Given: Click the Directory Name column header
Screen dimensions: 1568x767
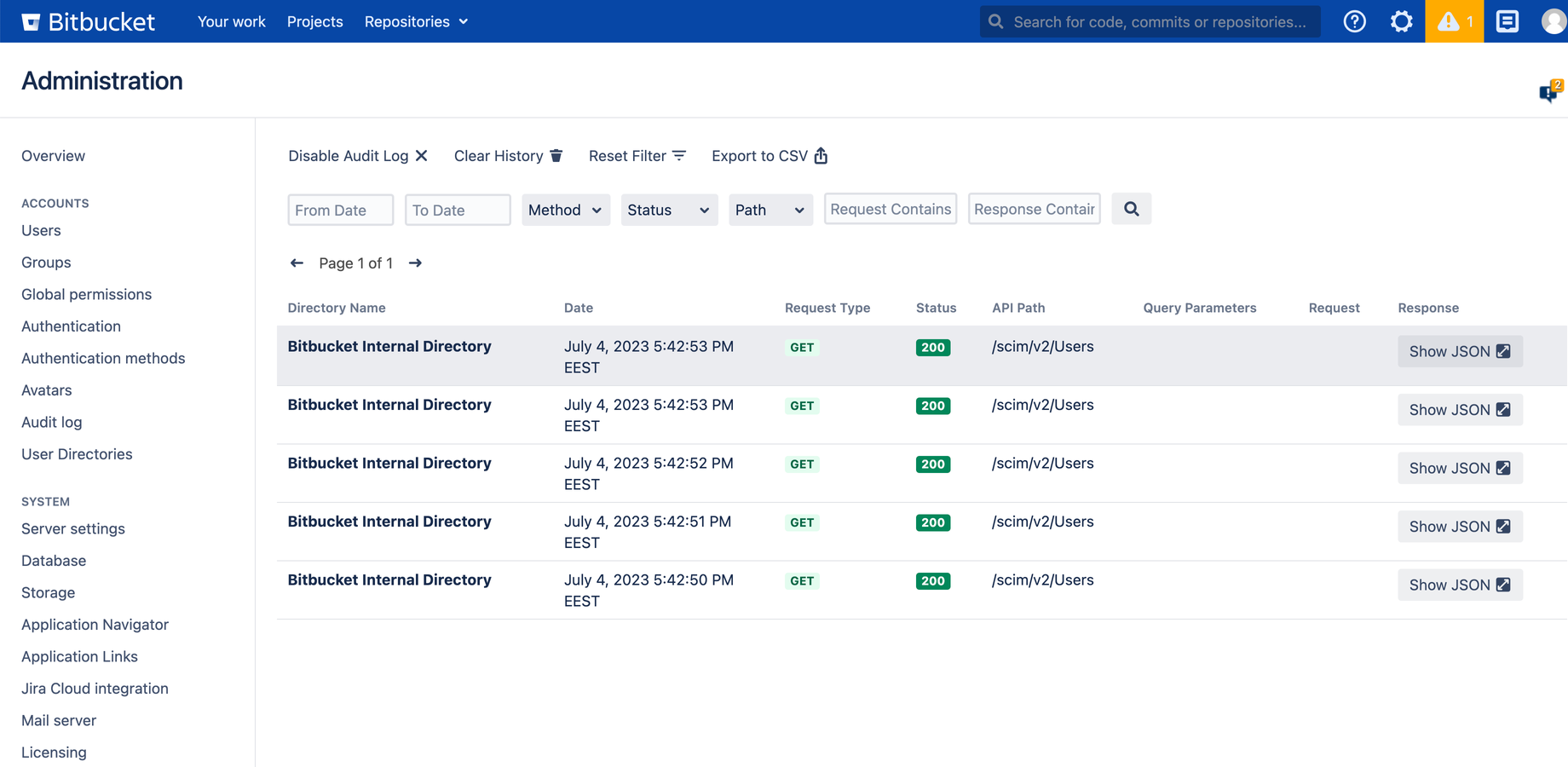Looking at the screenshot, I should pyautogui.click(x=337, y=308).
